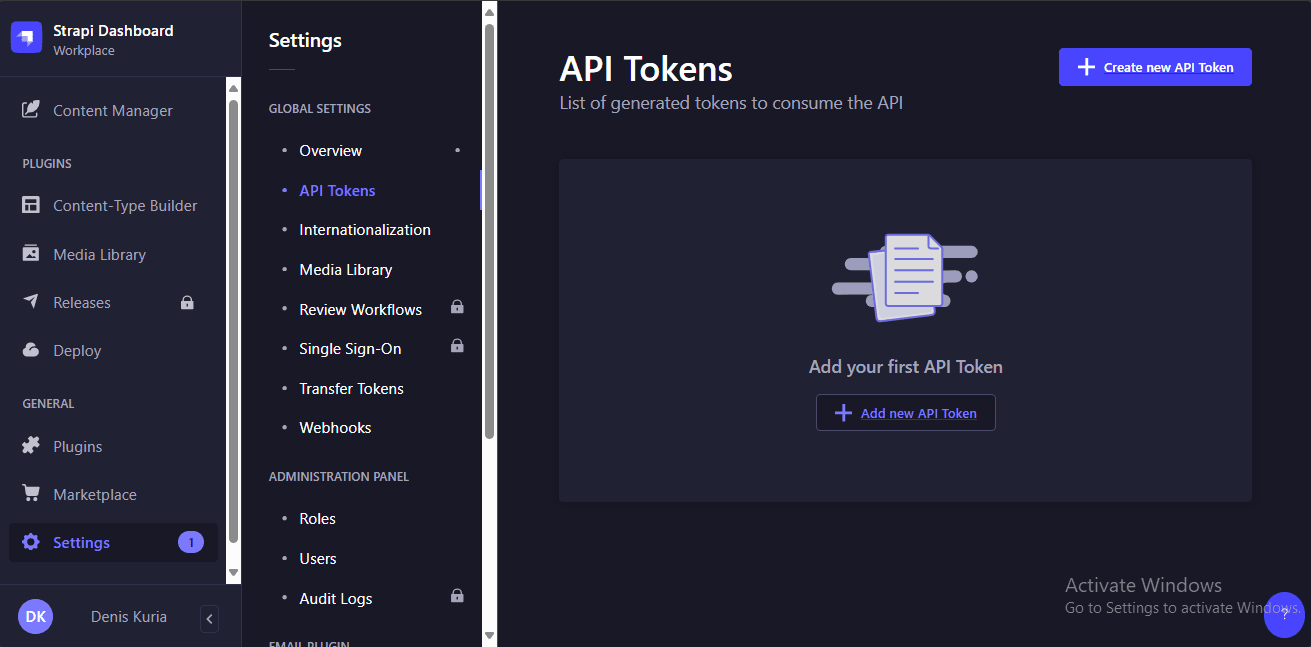Click the API Tokens page heading
Image resolution: width=1311 pixels, height=647 pixels.
(646, 69)
